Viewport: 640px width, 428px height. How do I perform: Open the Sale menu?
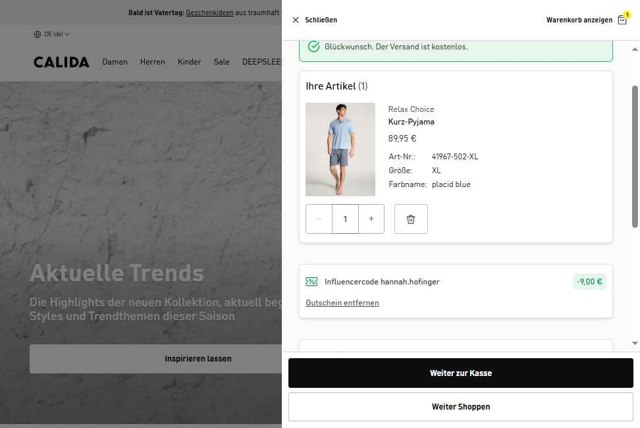click(222, 62)
